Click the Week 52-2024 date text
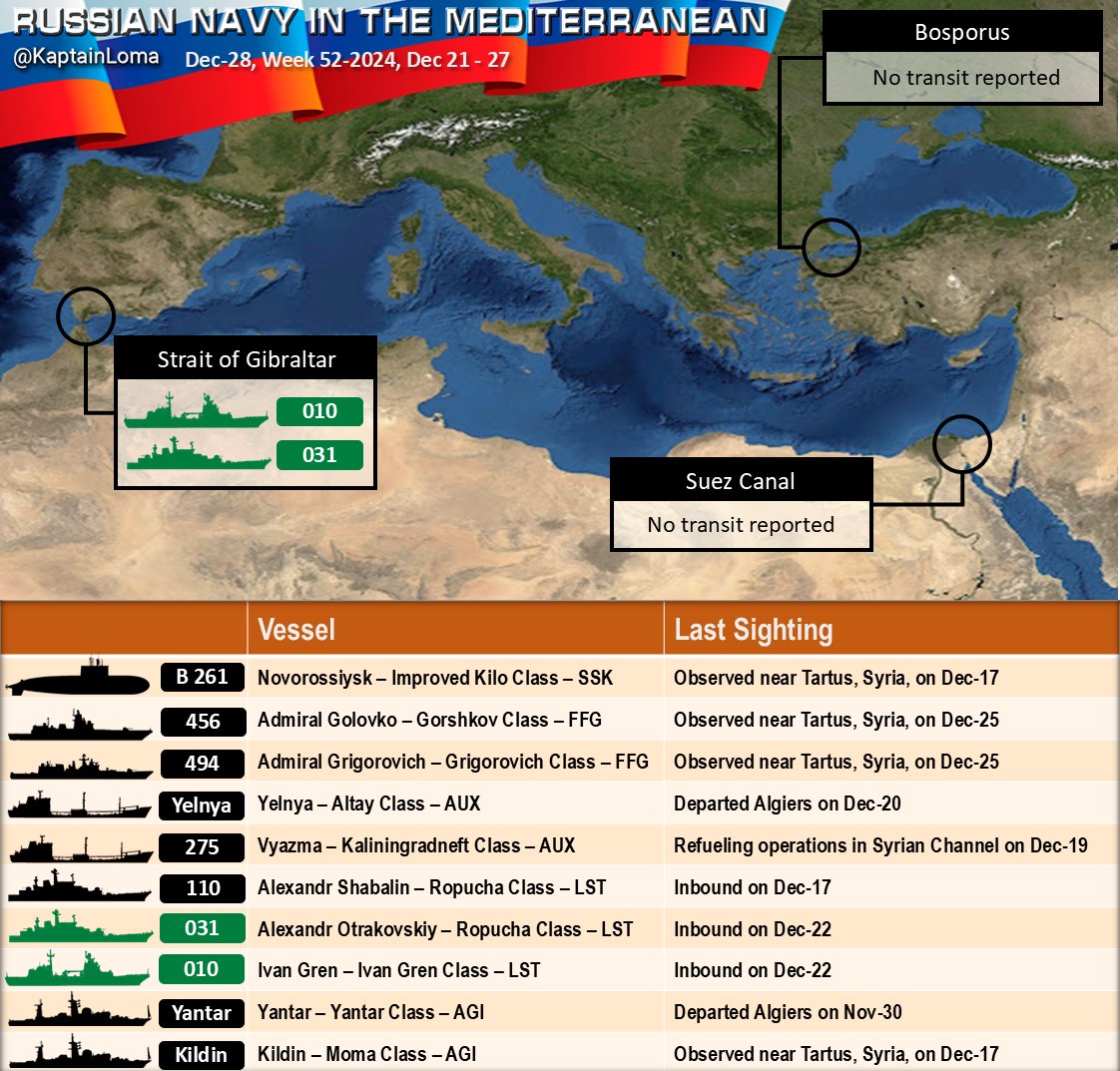This screenshot has width=1120, height=1071. pos(348,60)
